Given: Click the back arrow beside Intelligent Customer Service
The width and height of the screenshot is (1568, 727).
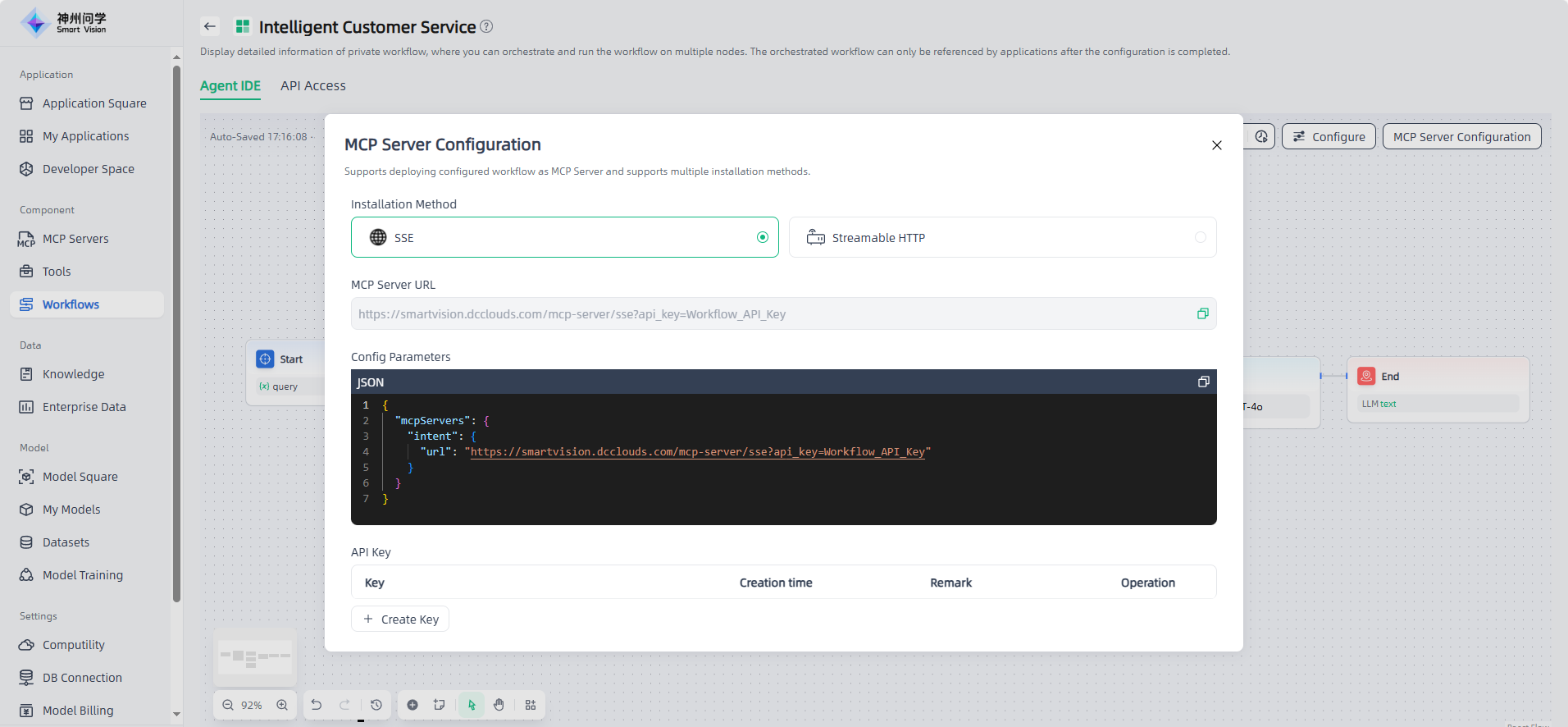Looking at the screenshot, I should click(x=210, y=26).
